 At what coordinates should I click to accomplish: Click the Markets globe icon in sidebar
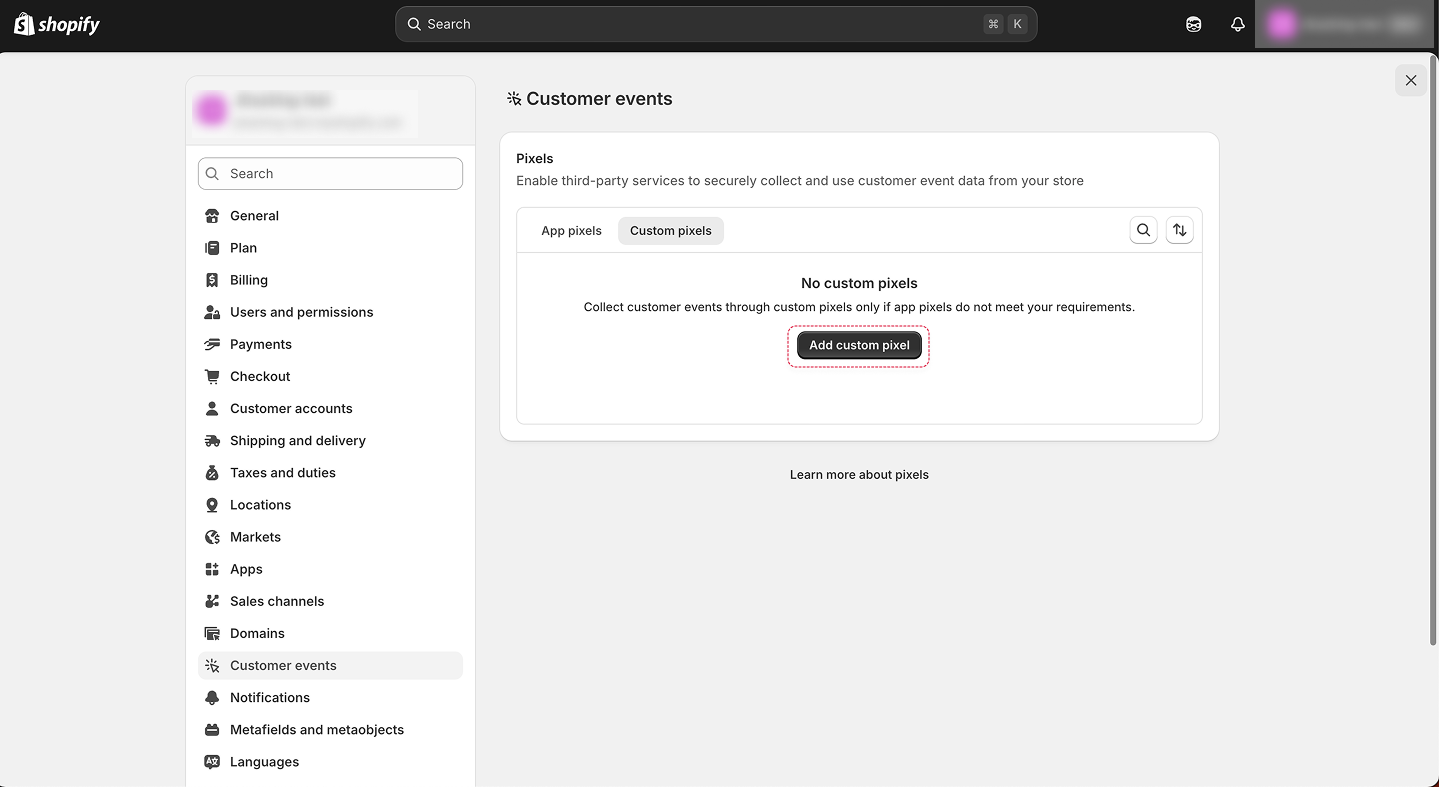pos(212,537)
